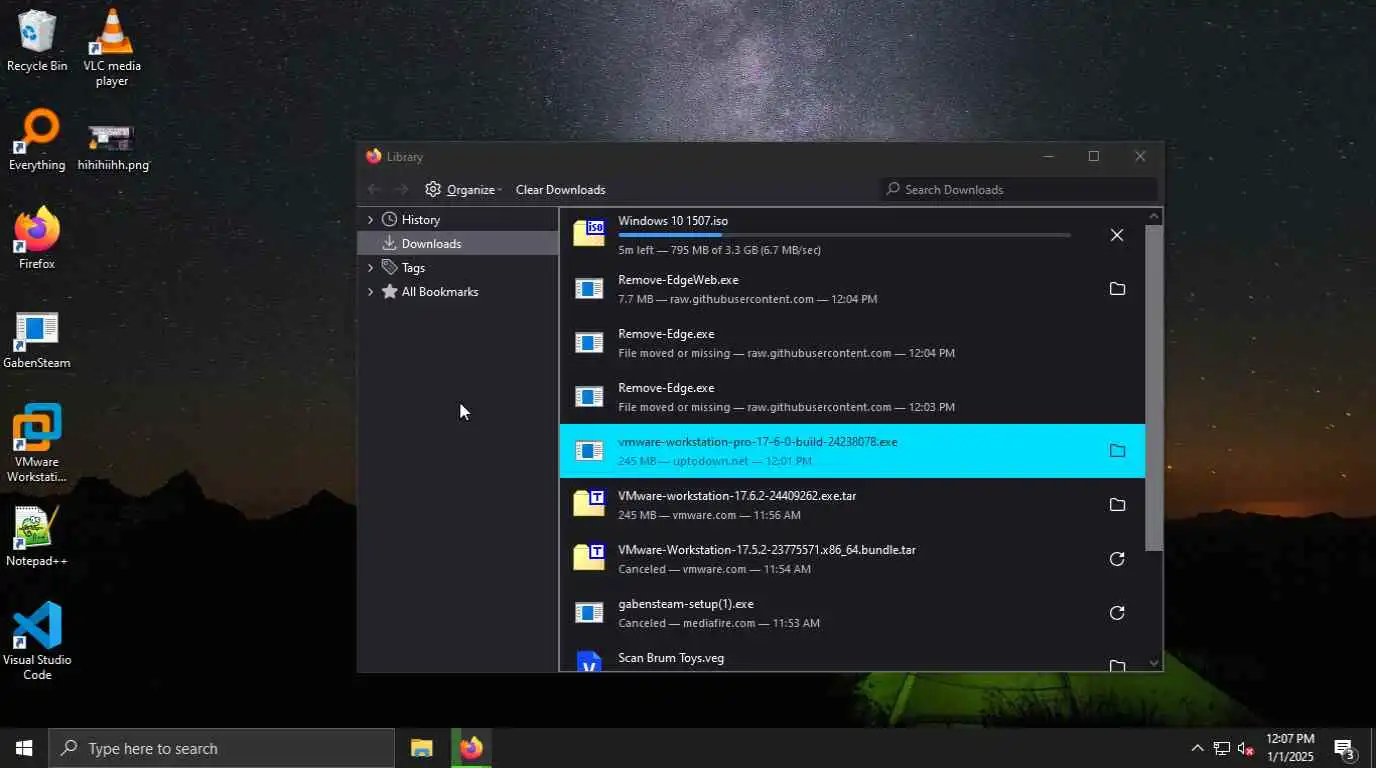Open the Organize dropdown menu
This screenshot has width=1376, height=768.
(x=463, y=189)
